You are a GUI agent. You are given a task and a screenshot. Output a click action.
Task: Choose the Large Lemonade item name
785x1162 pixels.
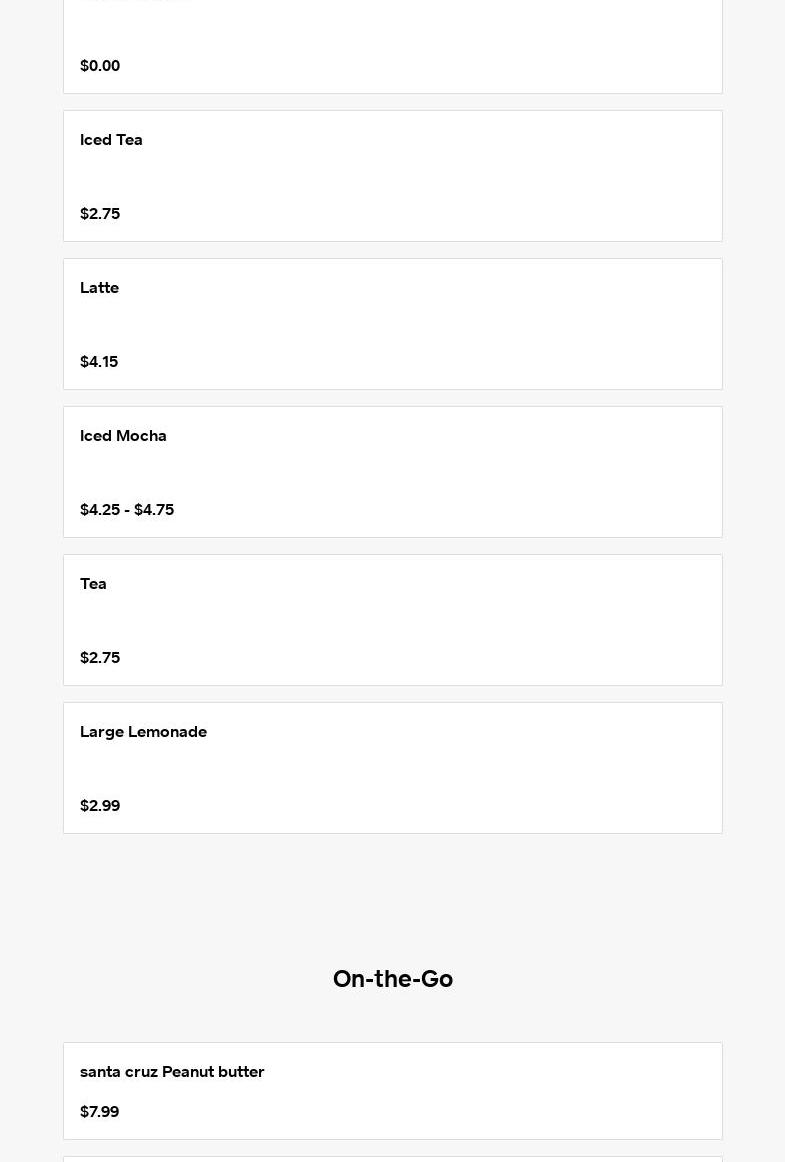[x=143, y=732]
